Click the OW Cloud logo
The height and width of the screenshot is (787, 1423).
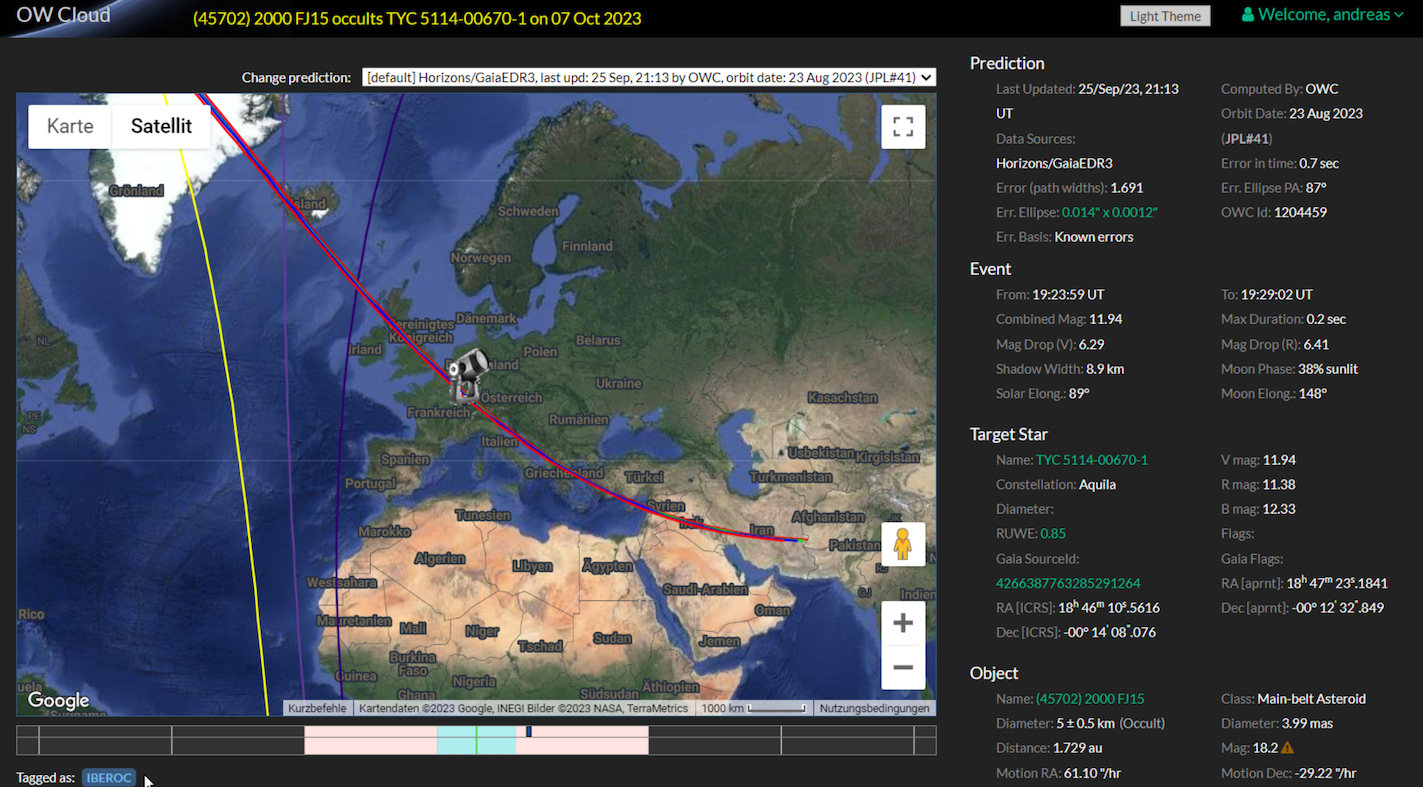63,15
